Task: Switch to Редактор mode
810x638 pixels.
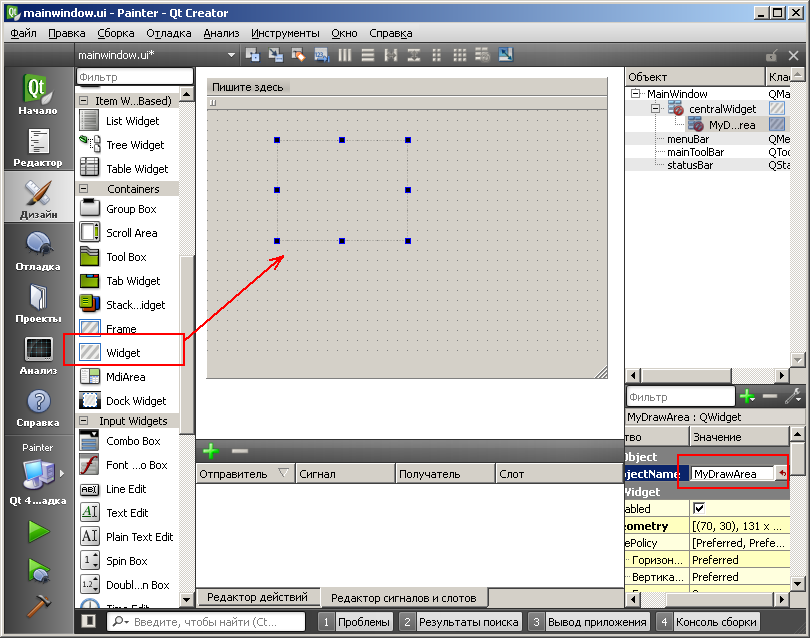Action: click(38, 147)
